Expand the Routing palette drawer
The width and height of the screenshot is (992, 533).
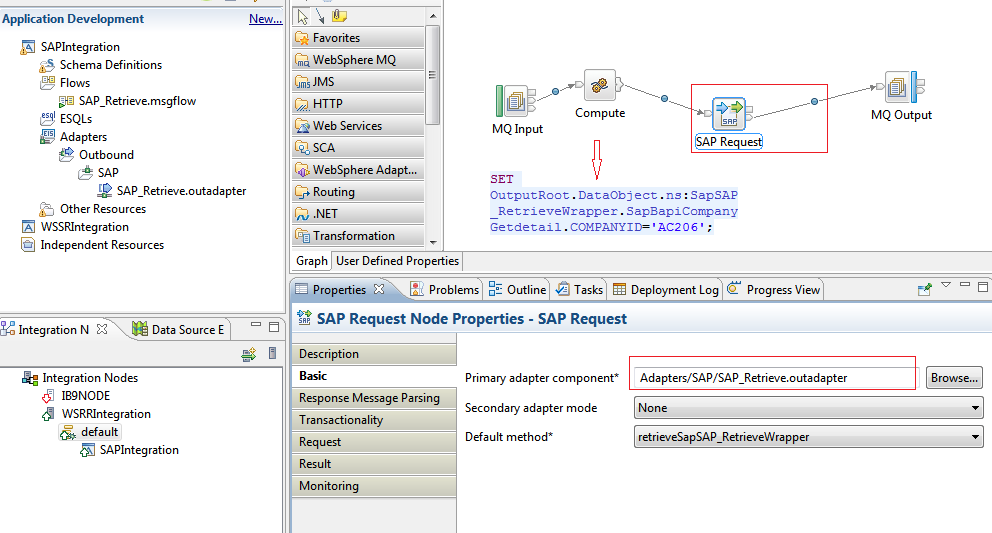358,192
